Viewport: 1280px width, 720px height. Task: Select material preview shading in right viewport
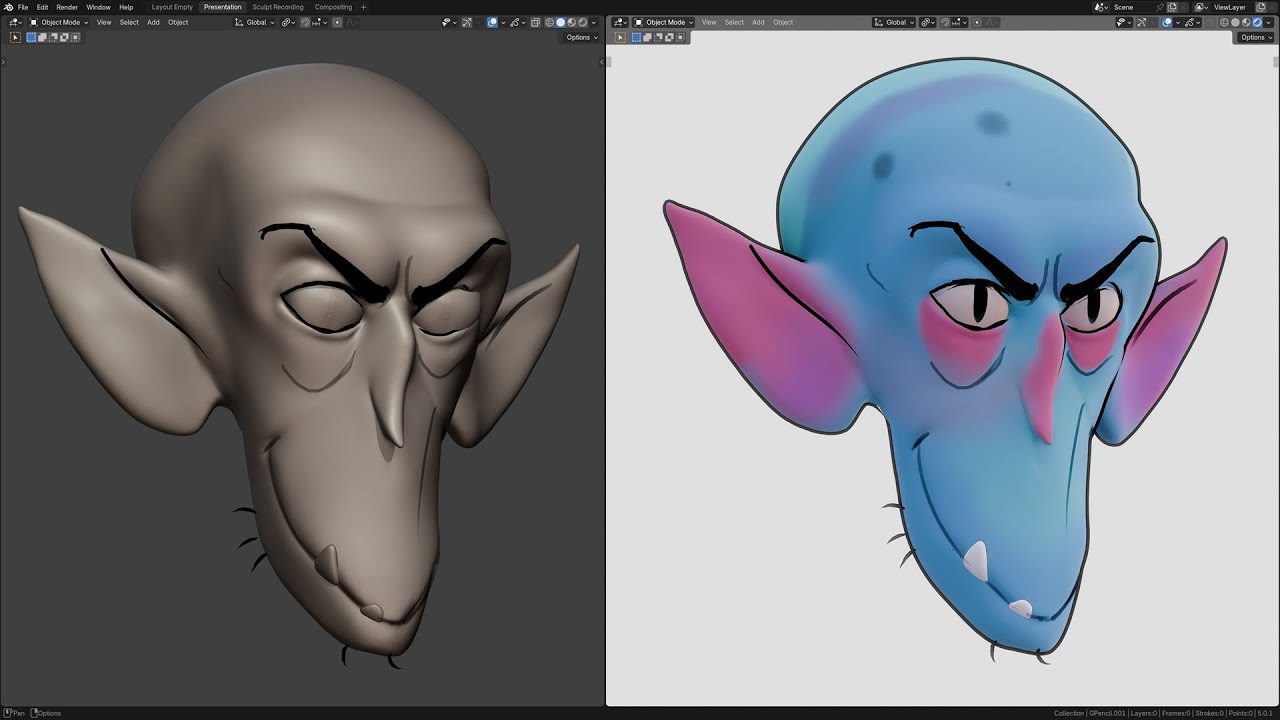tap(1246, 22)
